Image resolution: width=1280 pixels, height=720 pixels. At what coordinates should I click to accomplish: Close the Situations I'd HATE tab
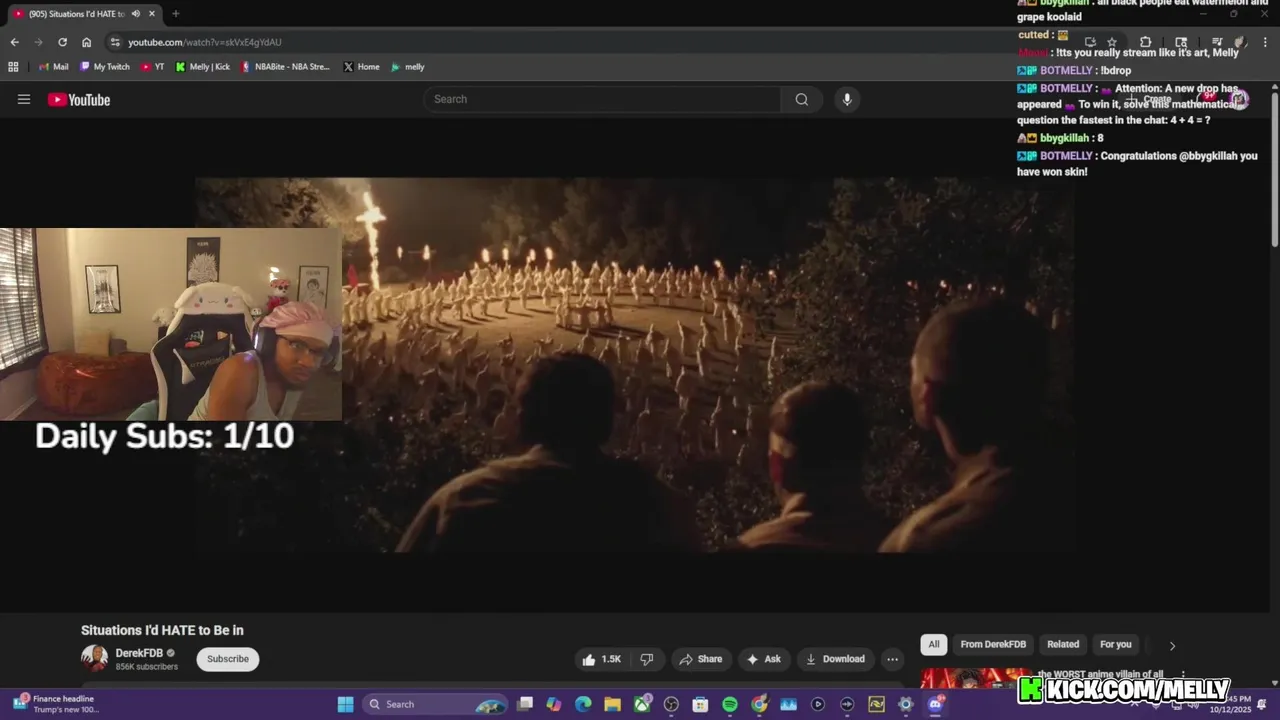pyautogui.click(x=152, y=14)
